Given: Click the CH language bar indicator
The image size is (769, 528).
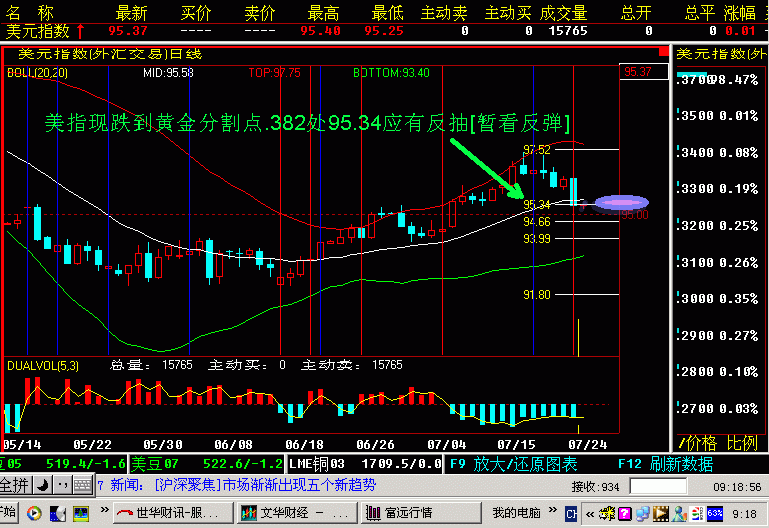Looking at the screenshot, I should click(571, 514).
